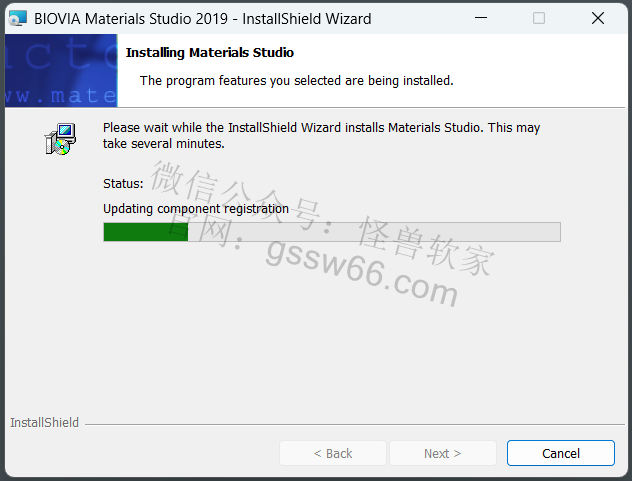Click the gssw66.com watermark text
This screenshot has height=481, width=632.
[362, 272]
